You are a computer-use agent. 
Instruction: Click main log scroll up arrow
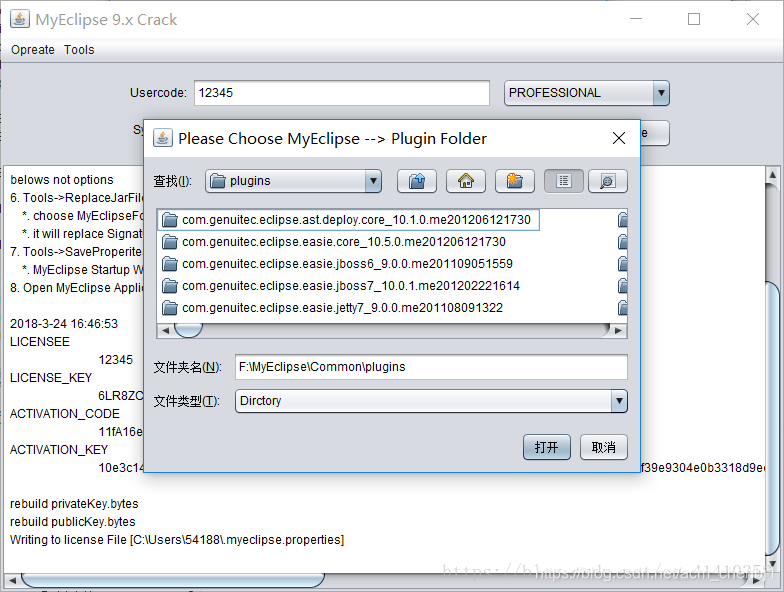[x=772, y=174]
